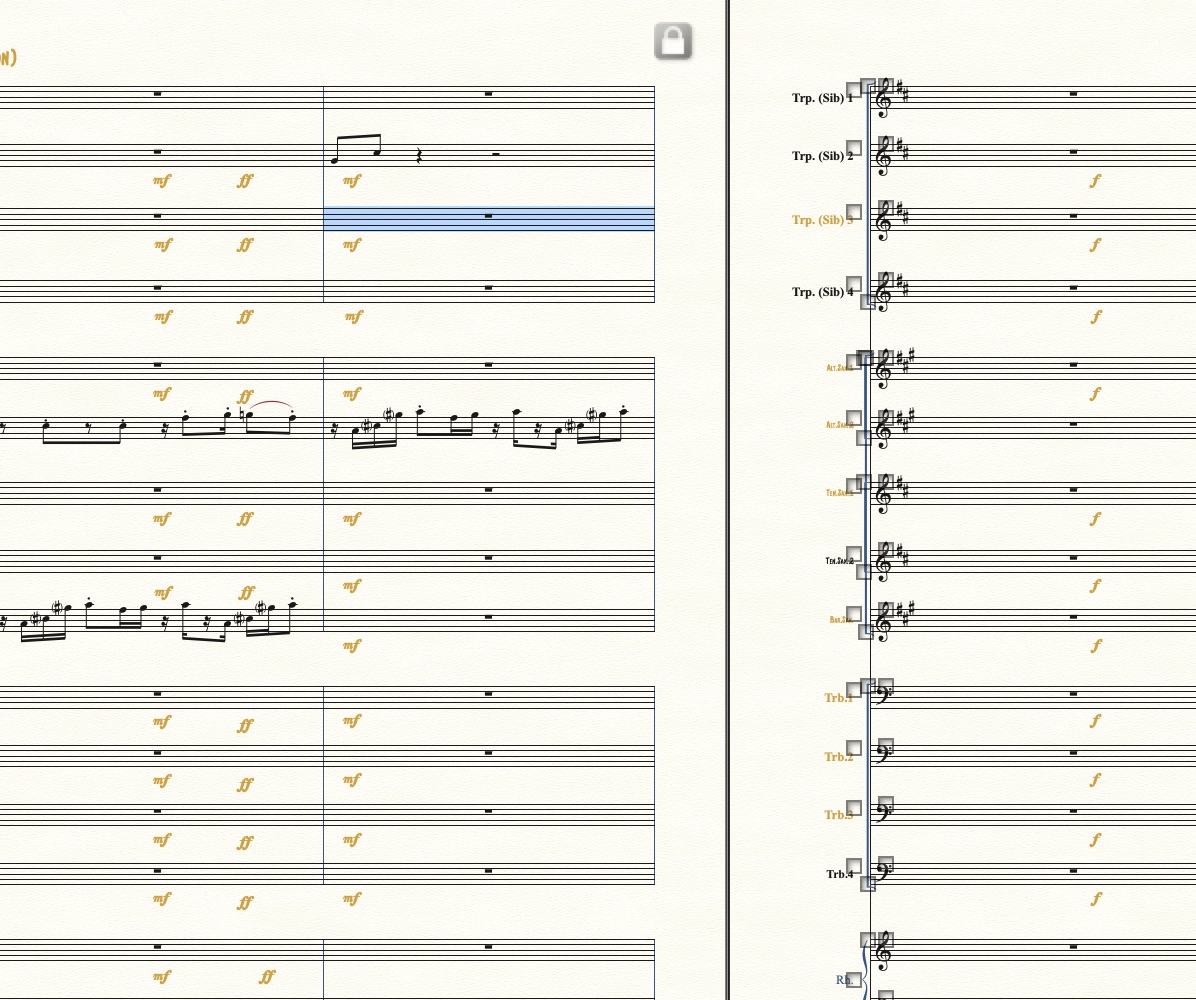Select the Trb.2 staff name handle

854,748
